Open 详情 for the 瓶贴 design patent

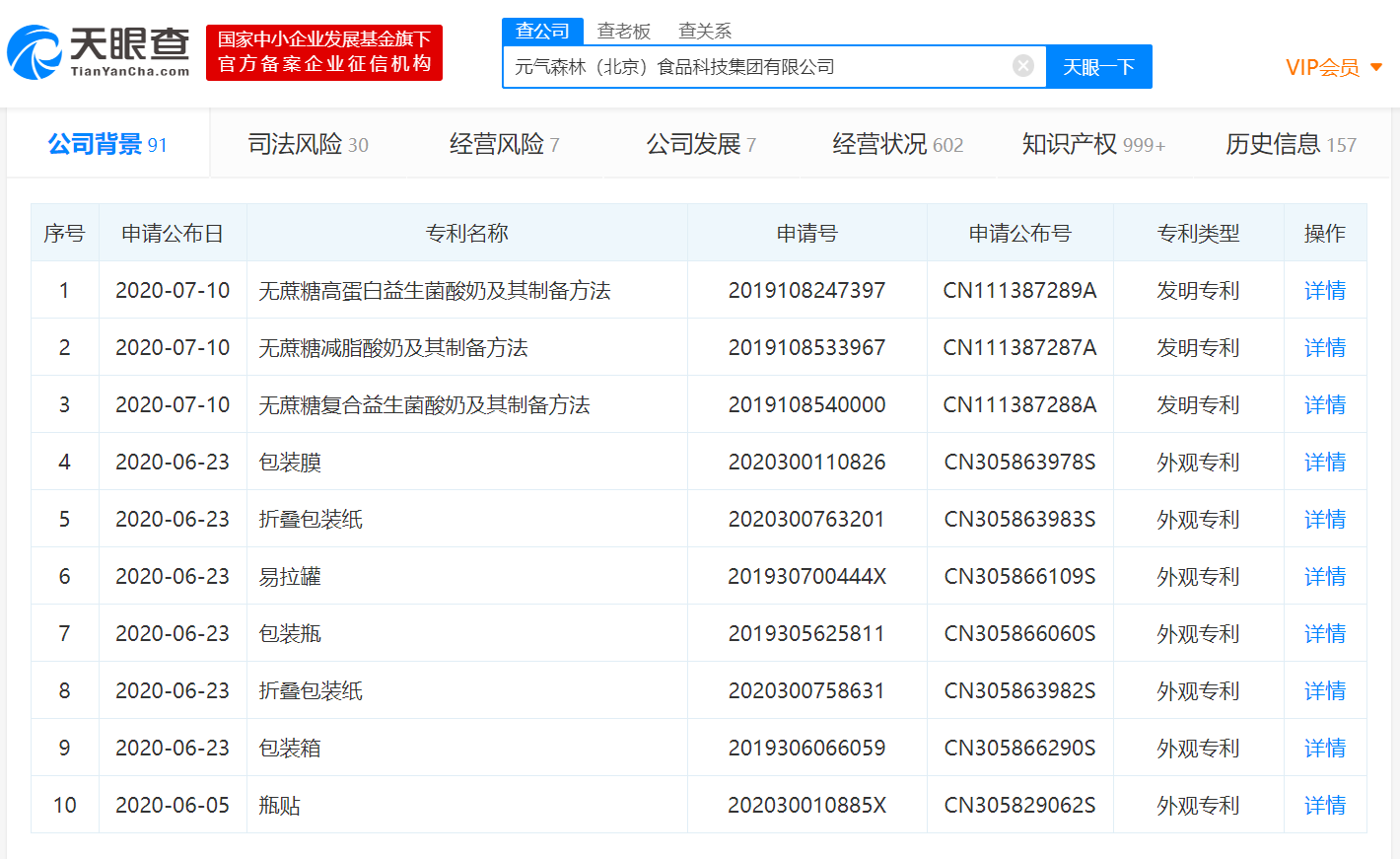coord(1324,805)
